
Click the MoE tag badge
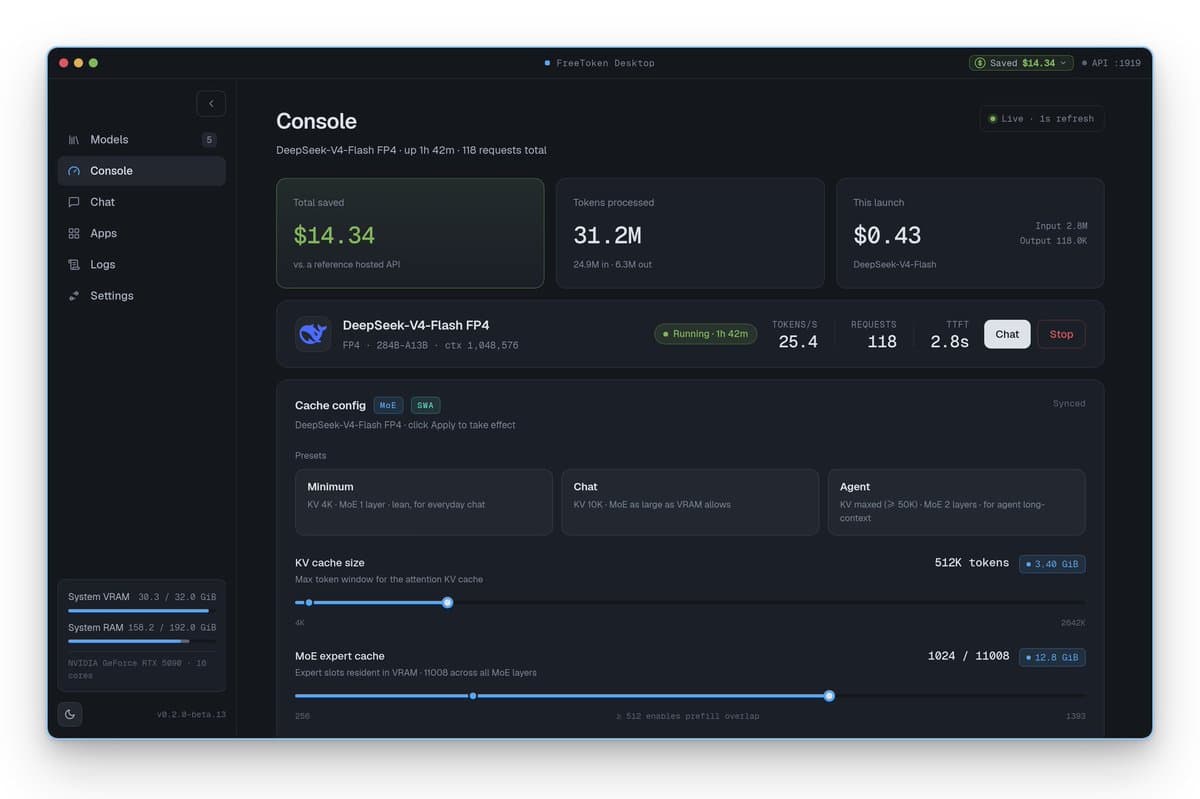(388, 405)
